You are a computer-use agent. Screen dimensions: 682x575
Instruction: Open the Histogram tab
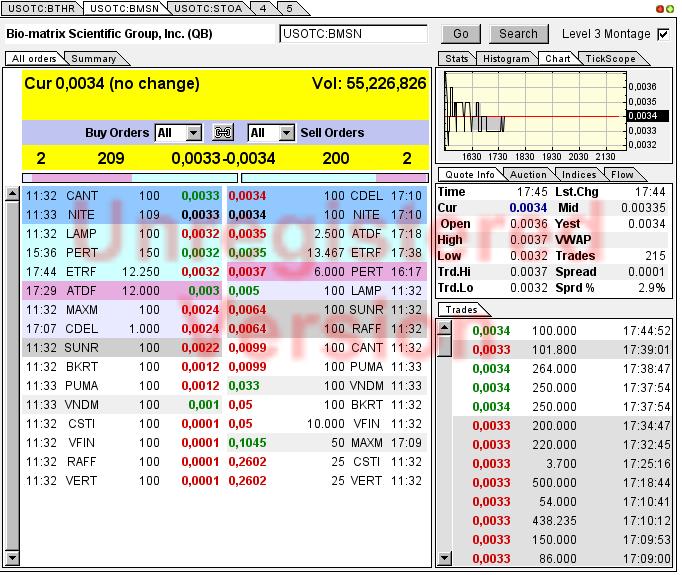coord(506,58)
